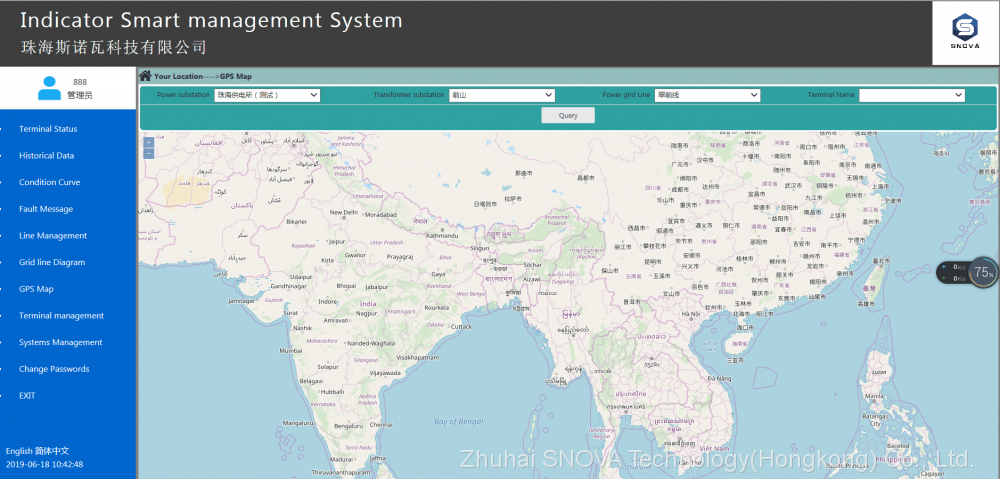Click the network speed indicator widget
Screen dimensions: 1000x479
(x=953, y=272)
